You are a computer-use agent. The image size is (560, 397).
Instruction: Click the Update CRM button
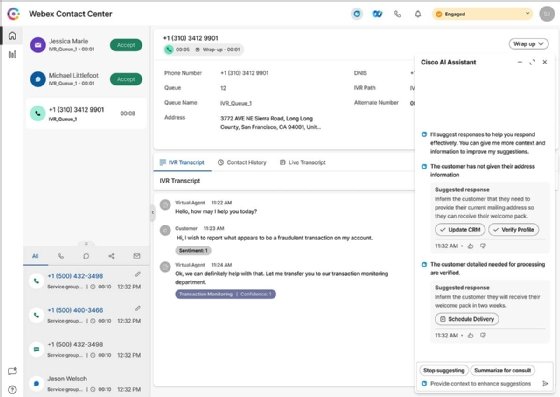pos(460,230)
